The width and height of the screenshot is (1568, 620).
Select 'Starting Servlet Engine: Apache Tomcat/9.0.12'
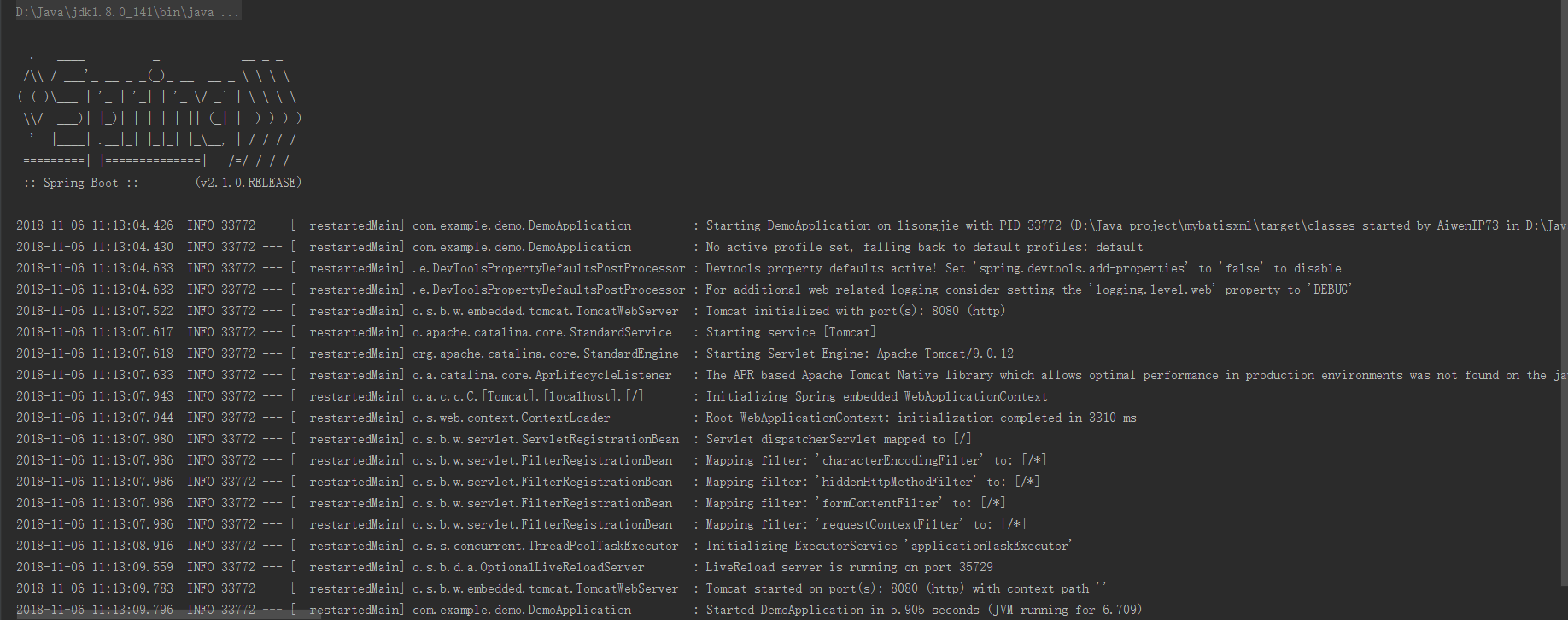coord(859,354)
